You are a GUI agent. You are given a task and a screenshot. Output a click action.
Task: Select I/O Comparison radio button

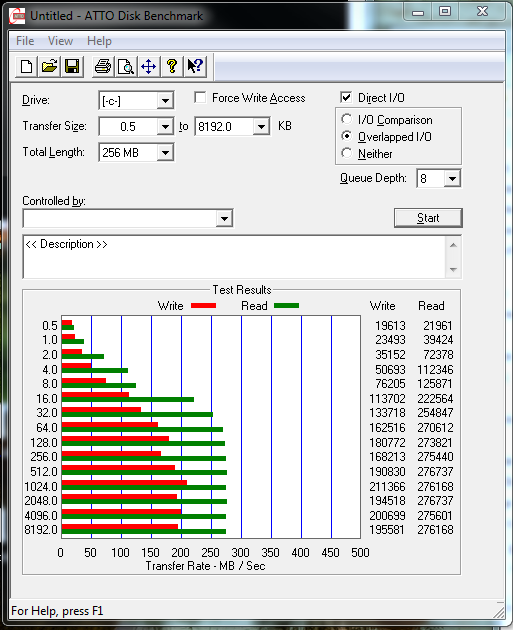(x=346, y=119)
